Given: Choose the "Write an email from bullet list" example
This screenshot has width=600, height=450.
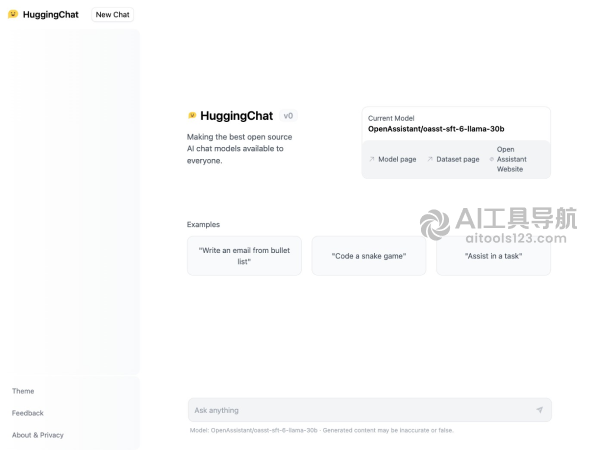Looking at the screenshot, I should [x=244, y=256].
